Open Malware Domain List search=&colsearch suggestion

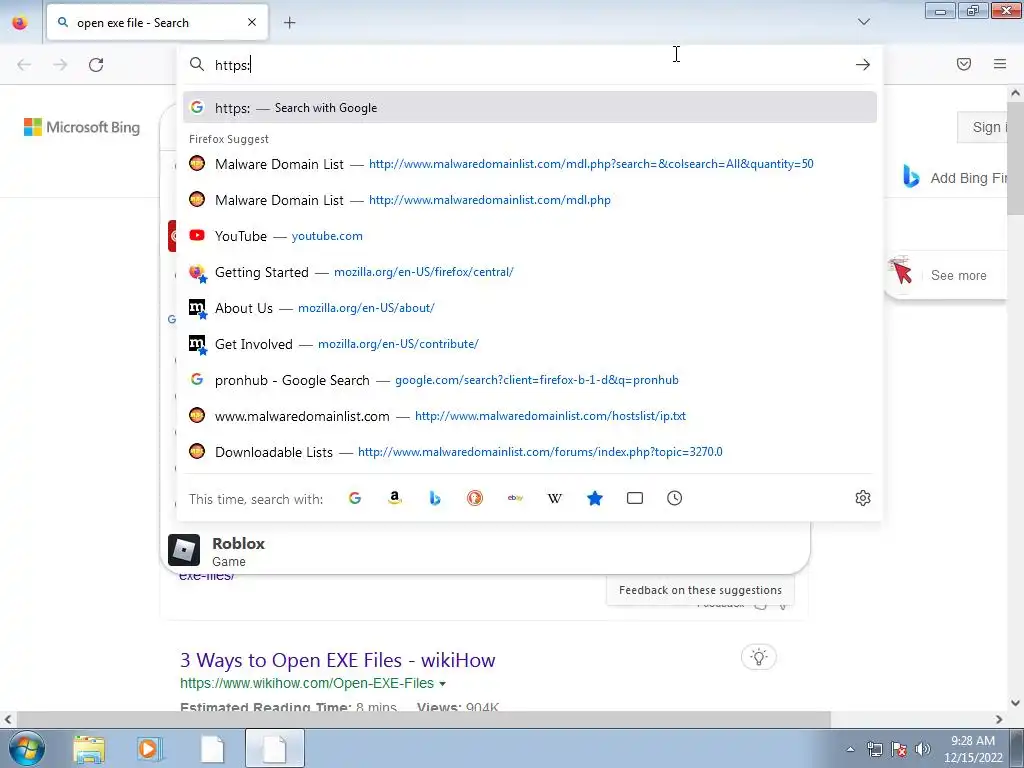pyautogui.click(x=530, y=164)
